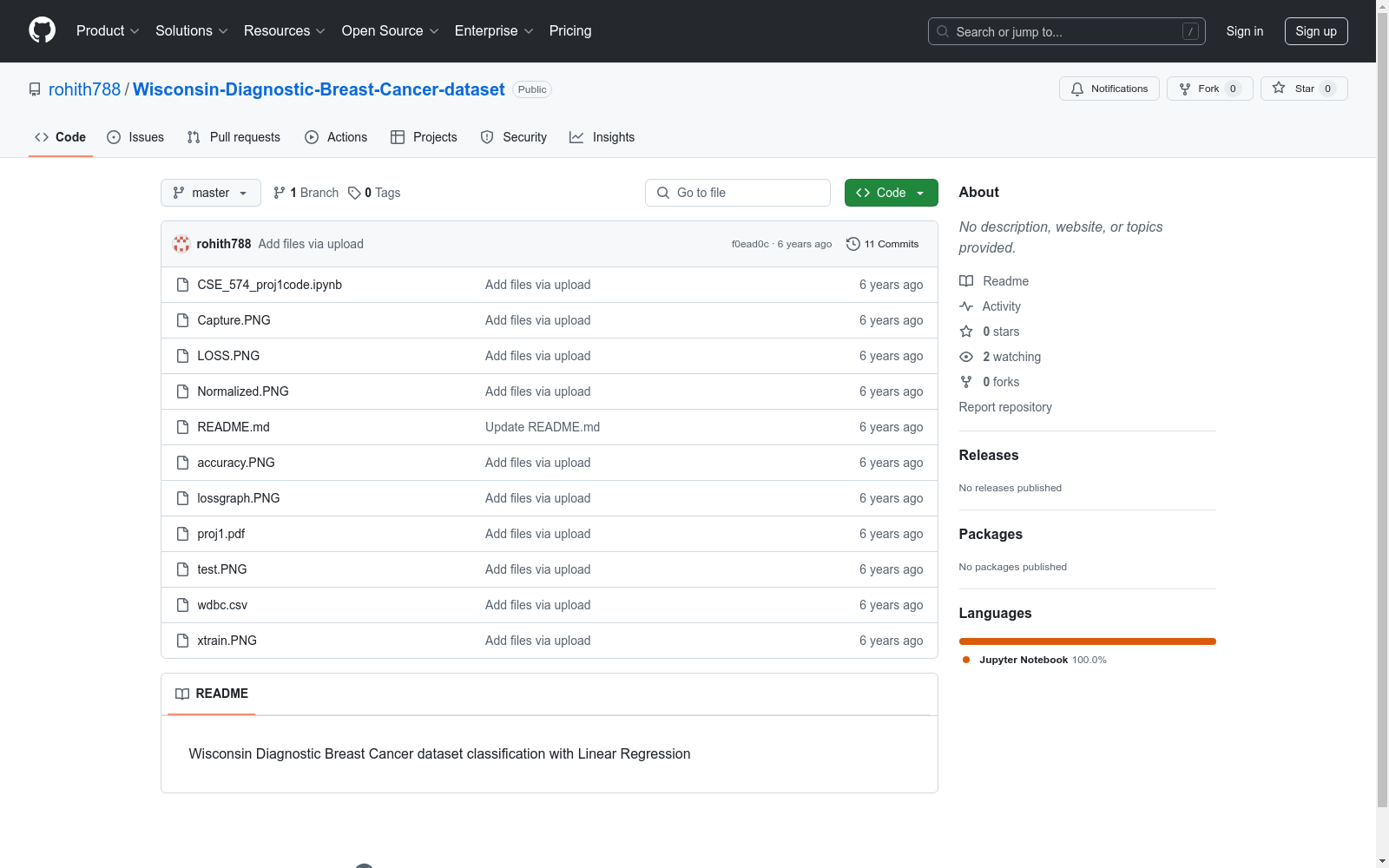Click the fork icon in Fork button
The height and width of the screenshot is (868, 1389).
[1185, 89]
